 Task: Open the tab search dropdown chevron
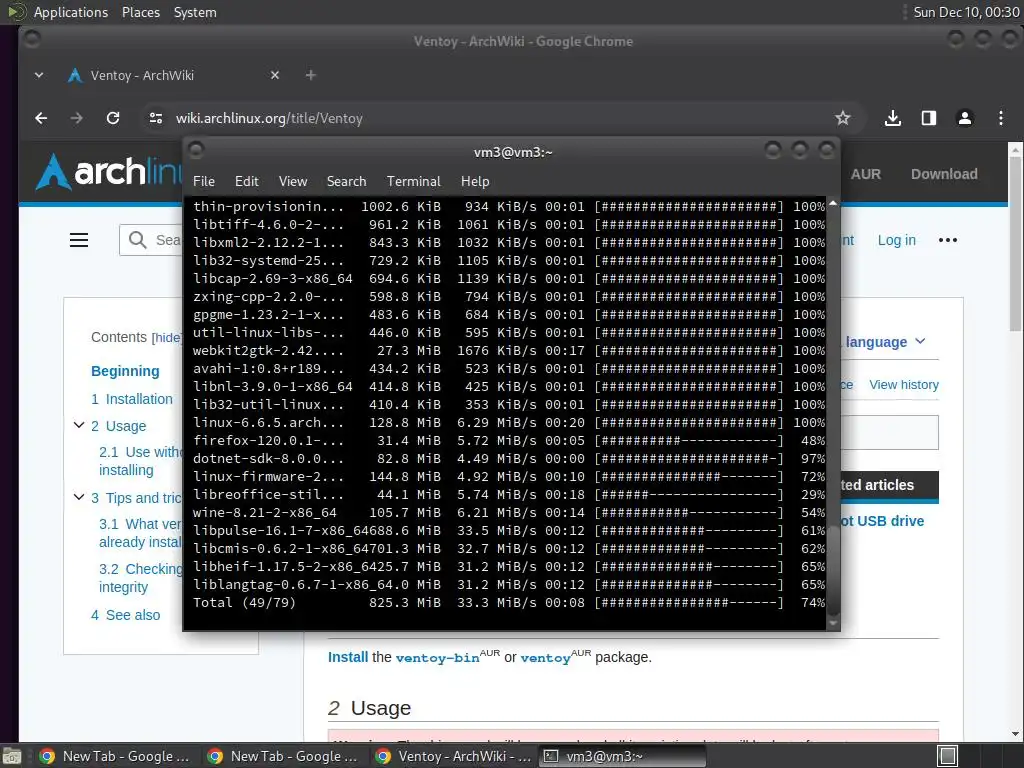coord(39,75)
